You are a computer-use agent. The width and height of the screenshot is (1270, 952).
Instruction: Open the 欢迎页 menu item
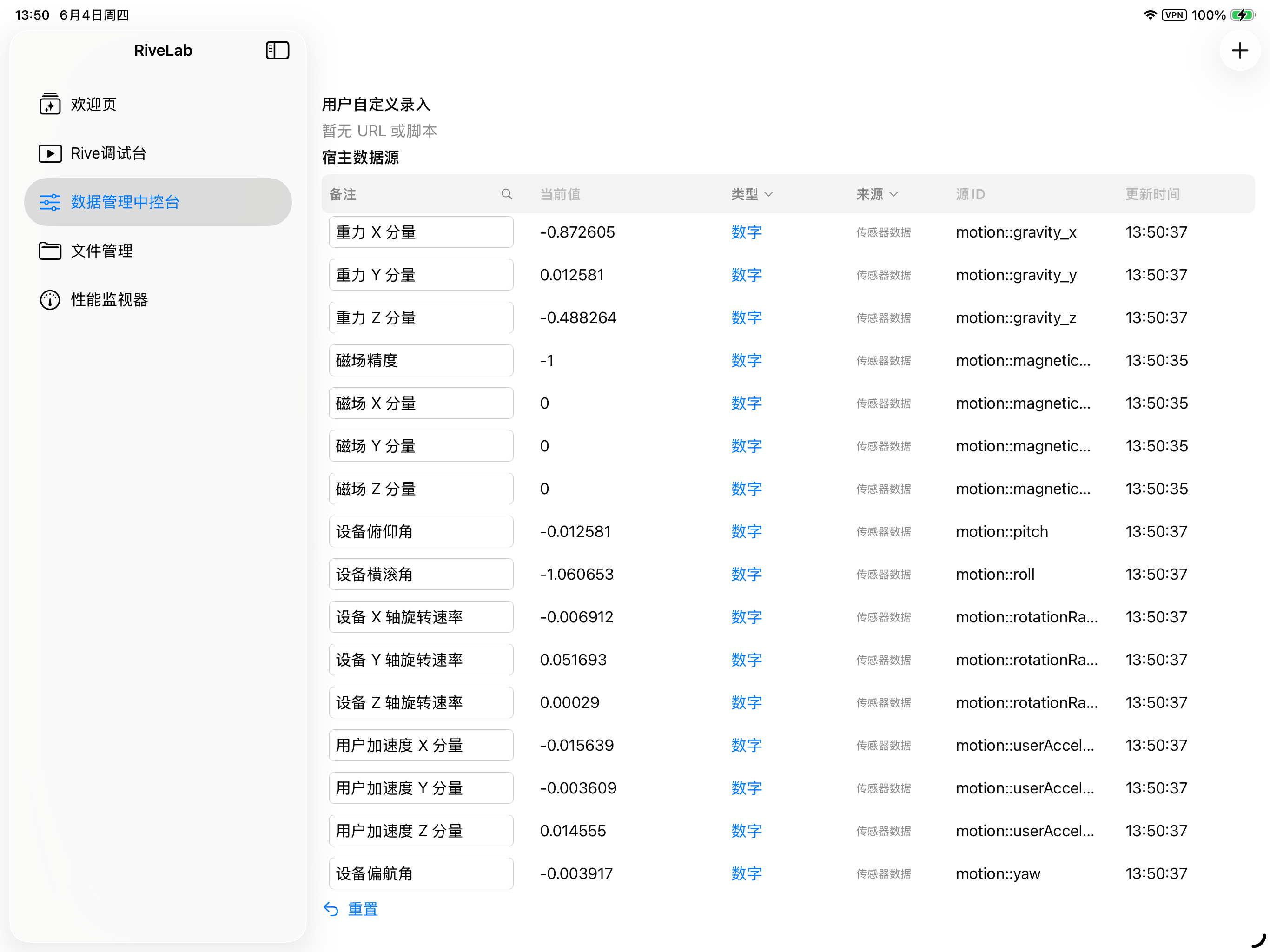[158, 105]
